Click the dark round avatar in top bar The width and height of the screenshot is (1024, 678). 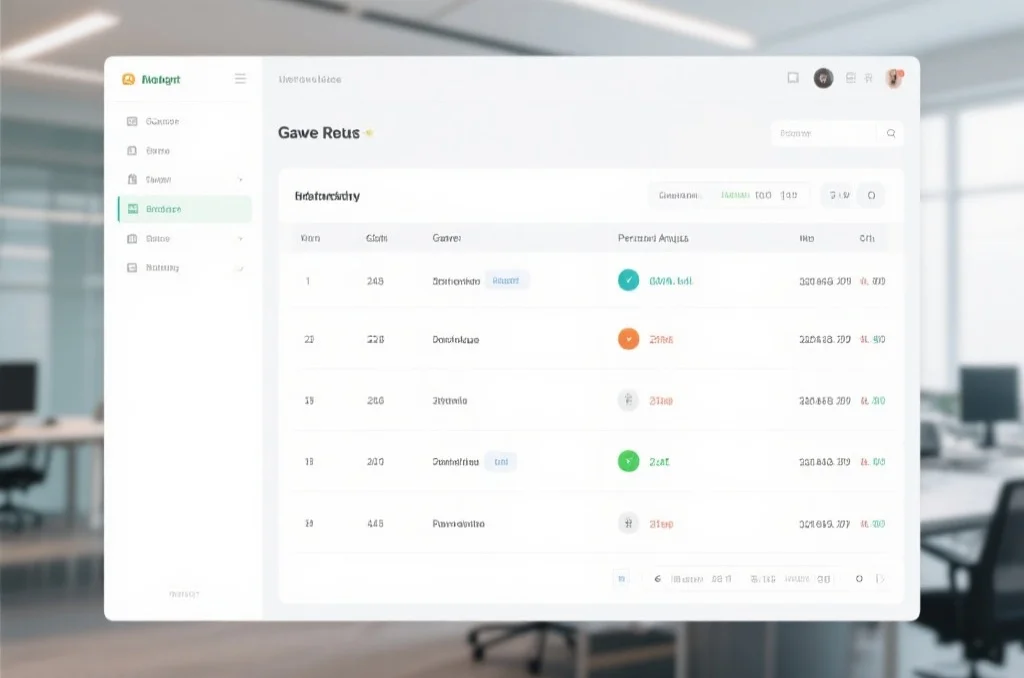[824, 78]
